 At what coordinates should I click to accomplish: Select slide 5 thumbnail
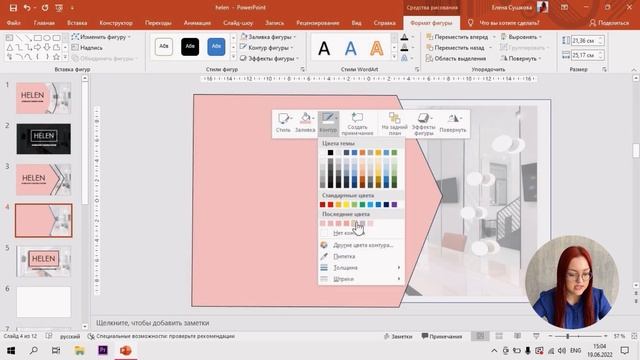pyautogui.click(x=43, y=261)
